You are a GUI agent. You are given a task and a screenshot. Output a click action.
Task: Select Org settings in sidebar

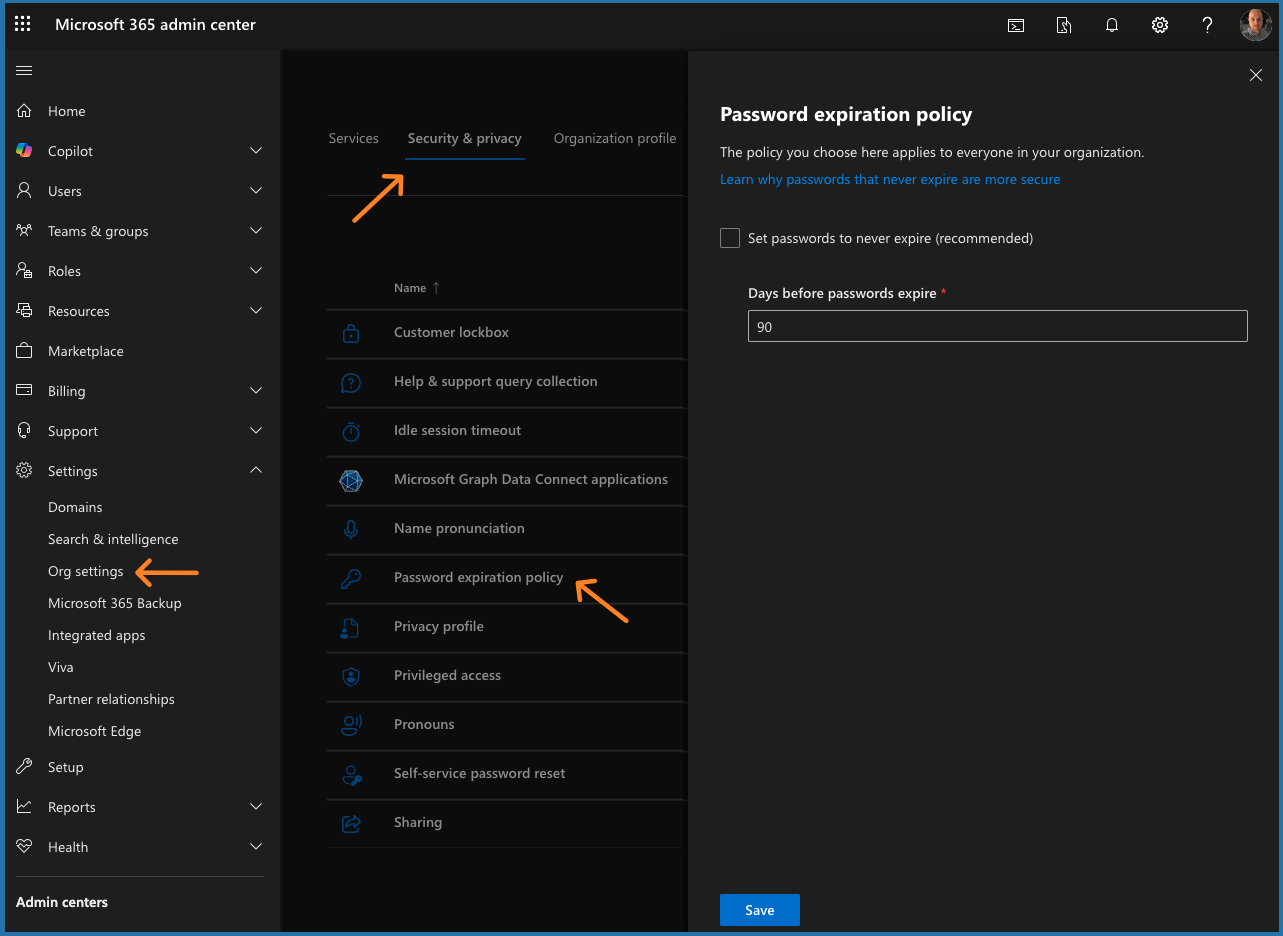point(86,571)
